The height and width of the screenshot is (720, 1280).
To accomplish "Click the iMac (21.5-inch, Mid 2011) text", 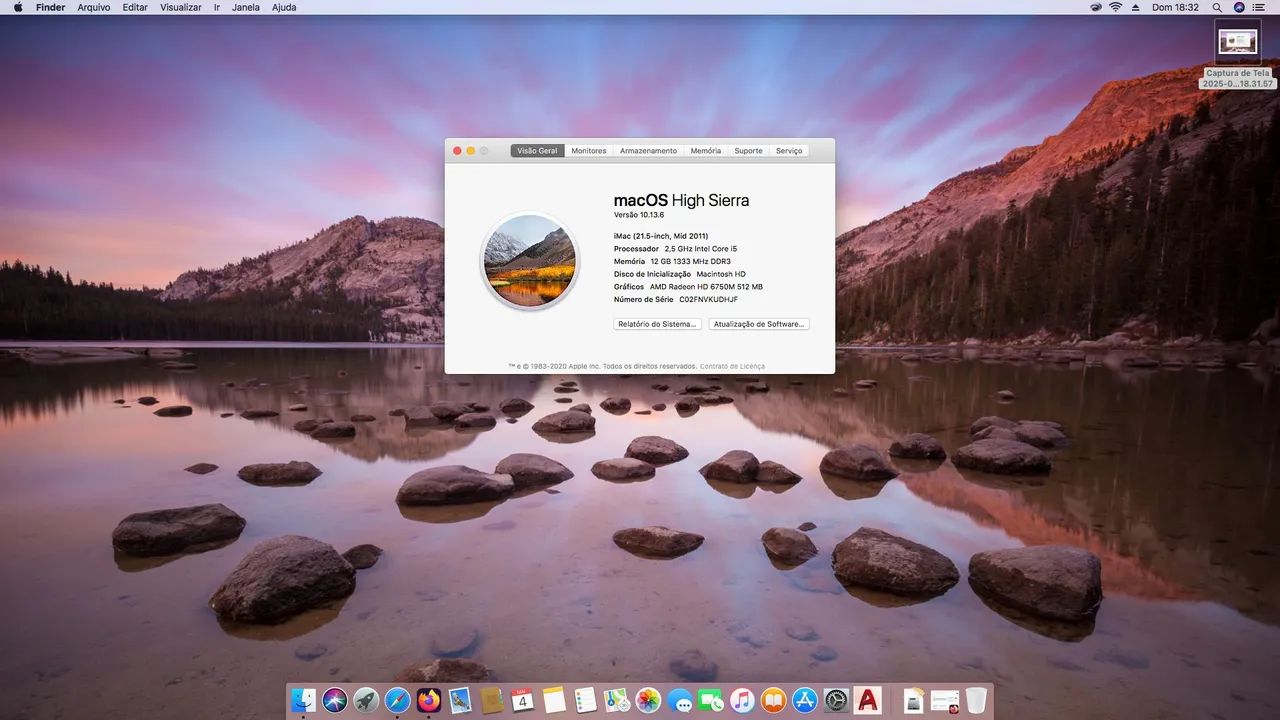I will [661, 236].
